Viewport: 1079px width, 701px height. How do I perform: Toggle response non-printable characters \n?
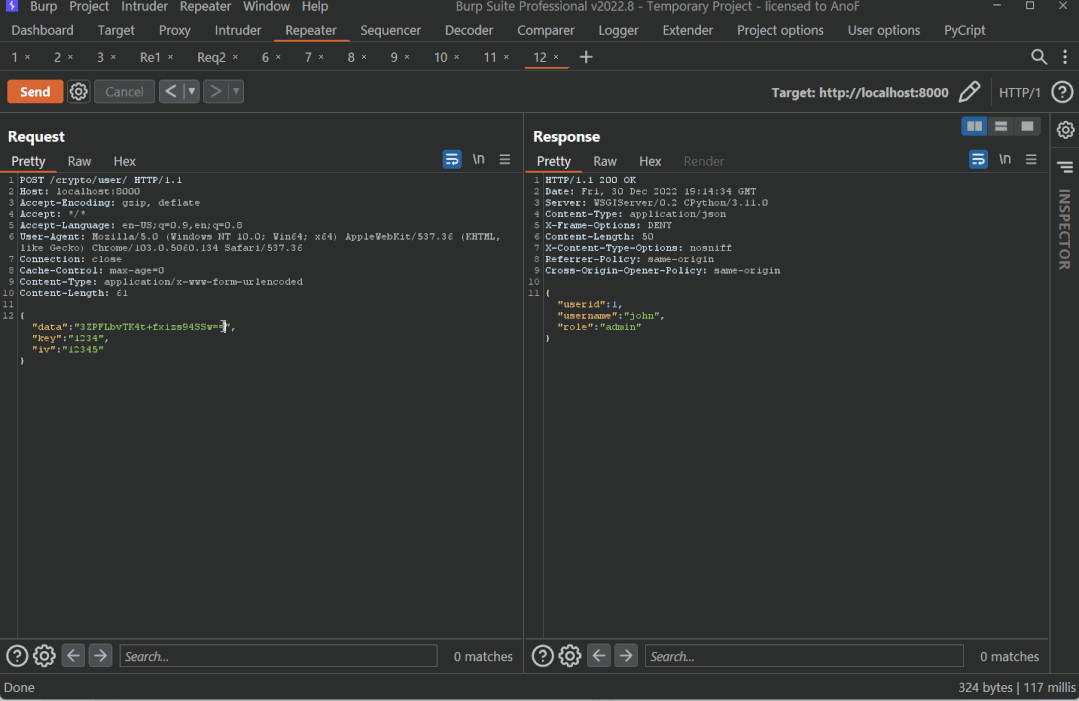click(1005, 160)
